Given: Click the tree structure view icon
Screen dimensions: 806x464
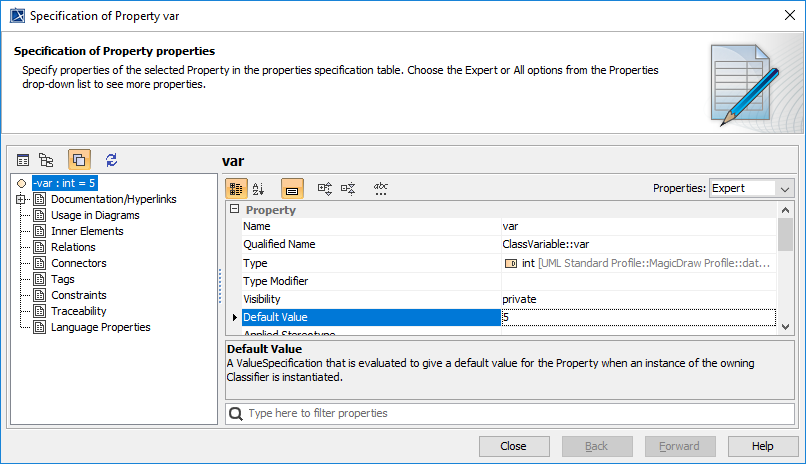Looking at the screenshot, I should pyautogui.click(x=46, y=160).
